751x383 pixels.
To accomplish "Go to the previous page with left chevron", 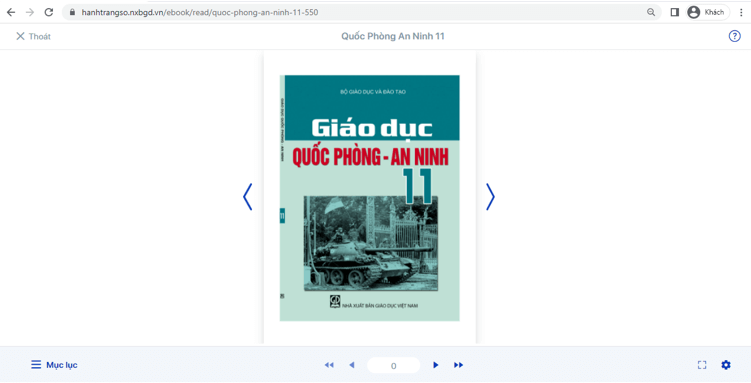I will pyautogui.click(x=248, y=197).
